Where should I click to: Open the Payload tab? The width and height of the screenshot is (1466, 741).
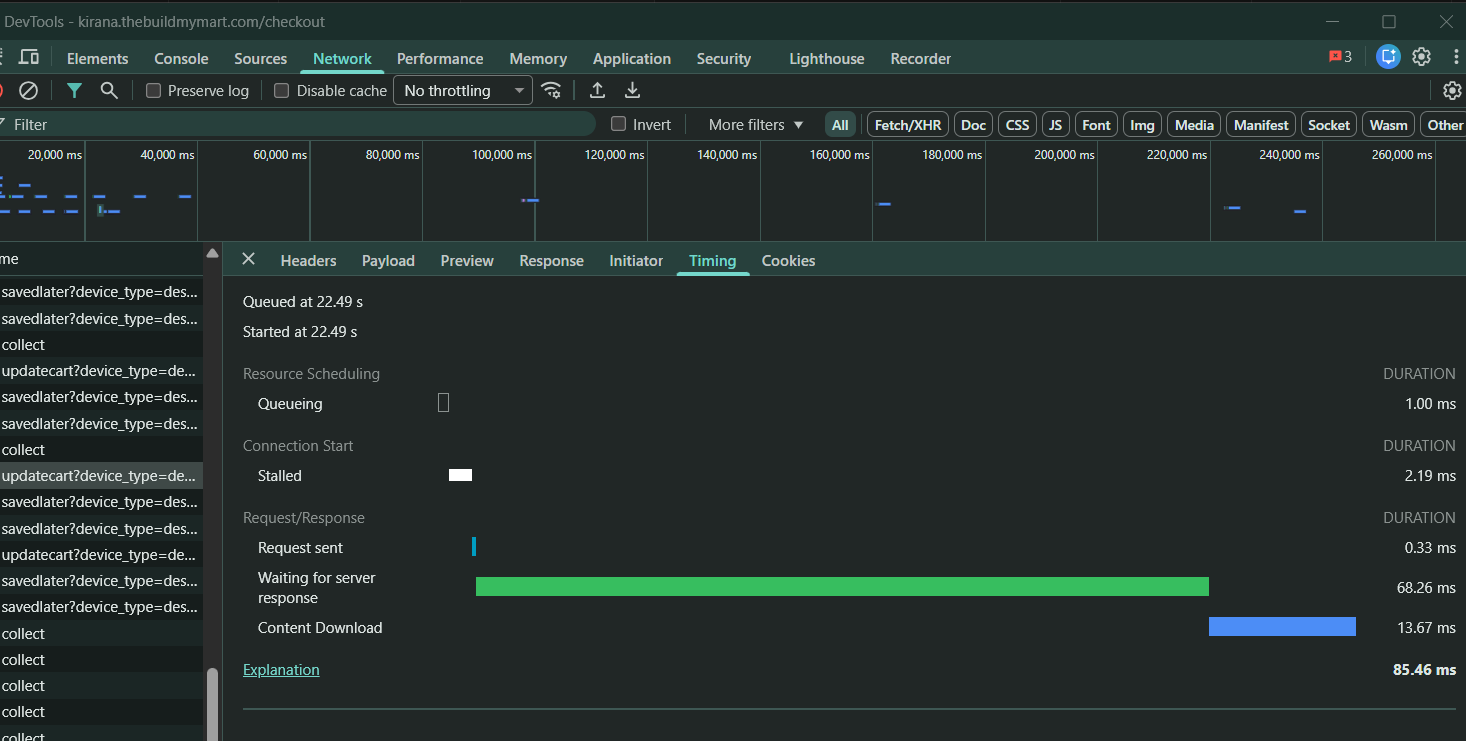pos(388,260)
